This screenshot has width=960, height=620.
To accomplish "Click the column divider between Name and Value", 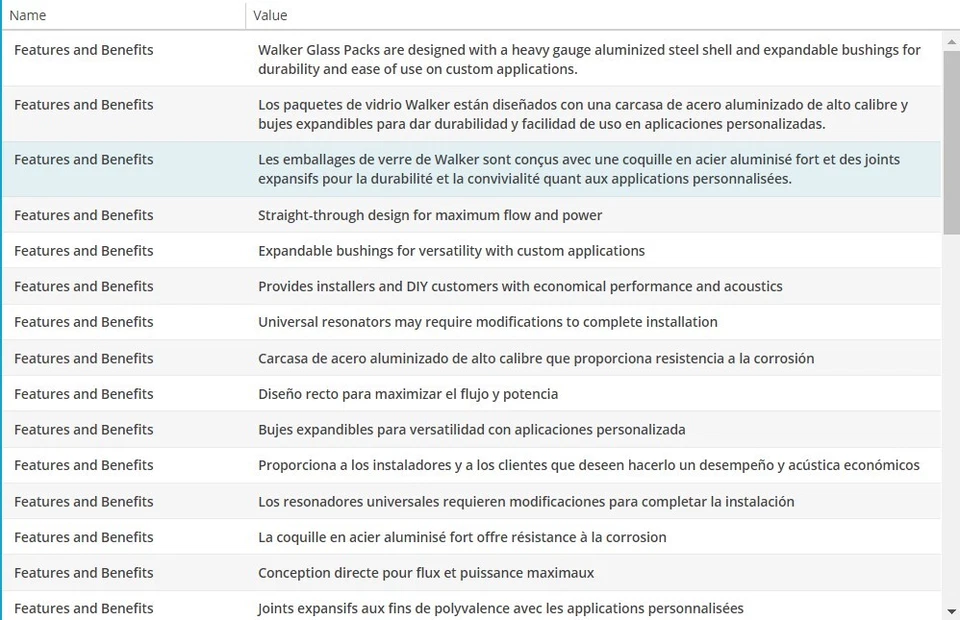I will (246, 15).
